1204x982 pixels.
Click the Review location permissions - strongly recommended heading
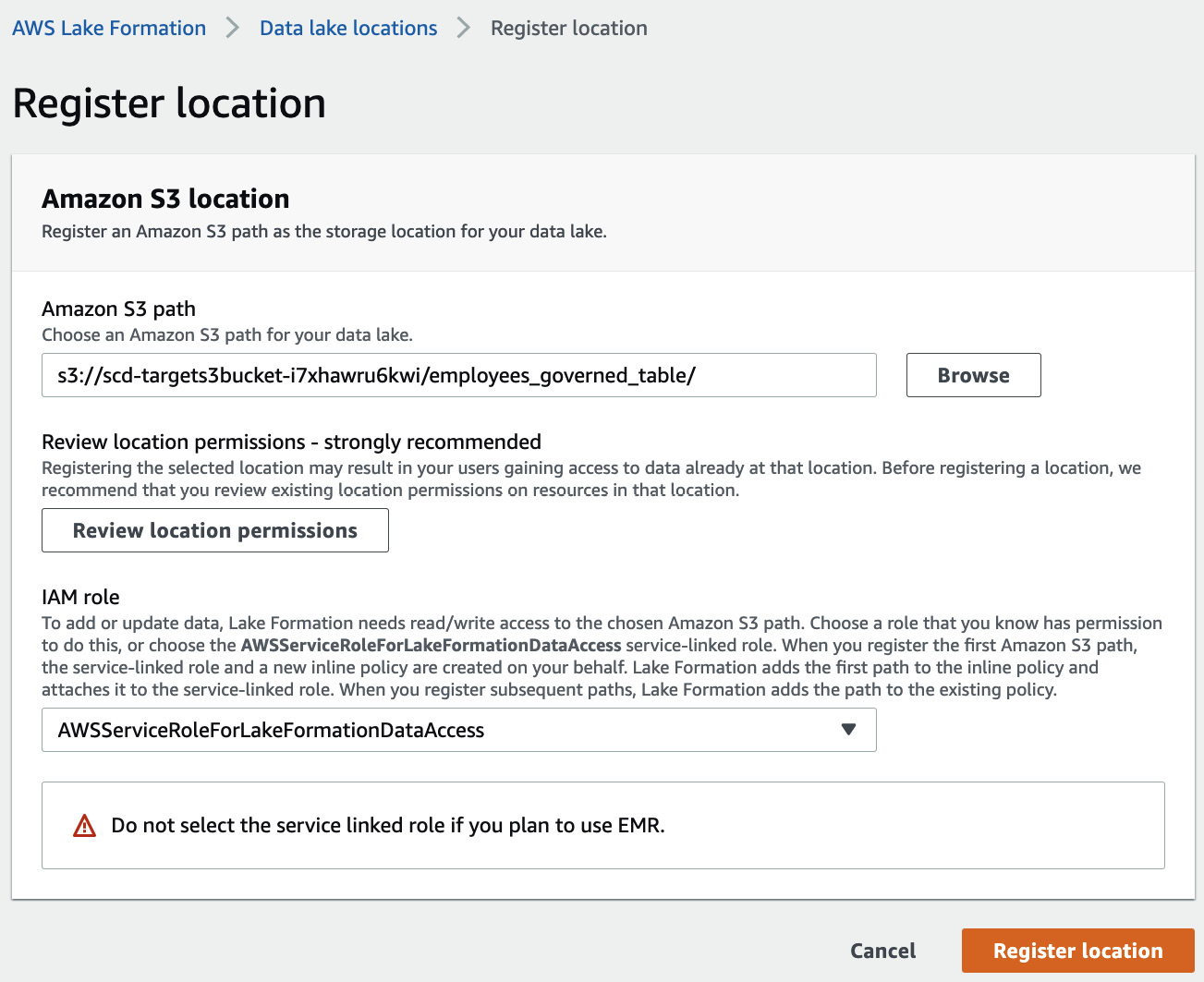tap(292, 442)
